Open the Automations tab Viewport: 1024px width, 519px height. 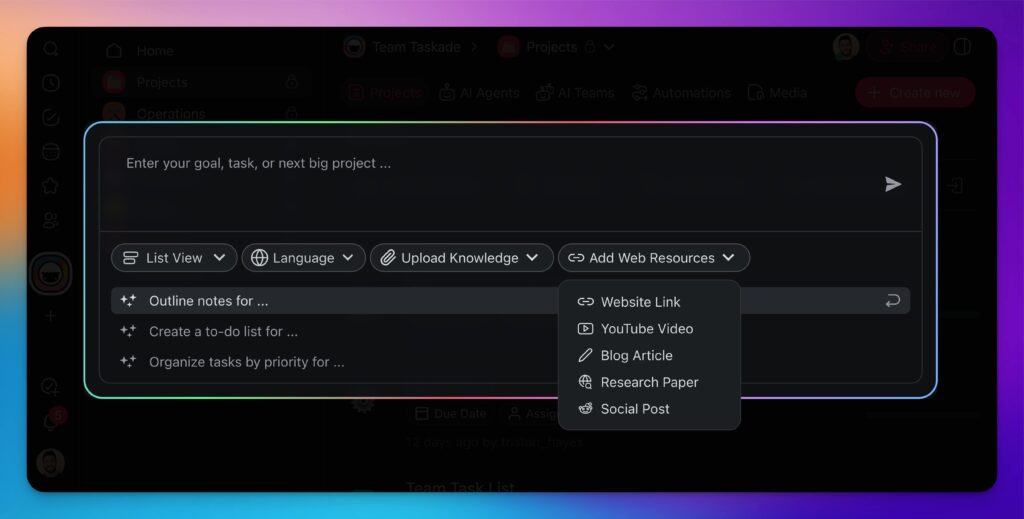[681, 93]
